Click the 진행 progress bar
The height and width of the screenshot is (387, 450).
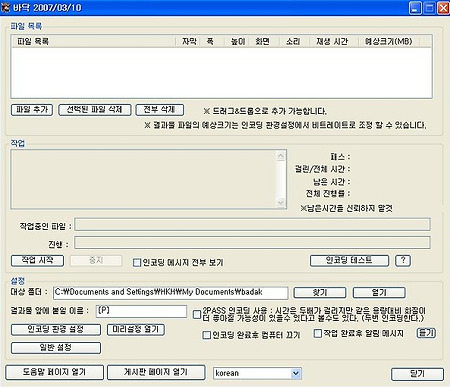point(252,242)
